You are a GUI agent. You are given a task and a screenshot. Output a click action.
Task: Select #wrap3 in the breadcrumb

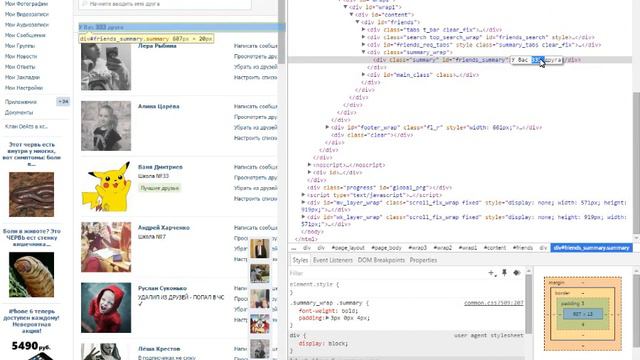tap(417, 248)
